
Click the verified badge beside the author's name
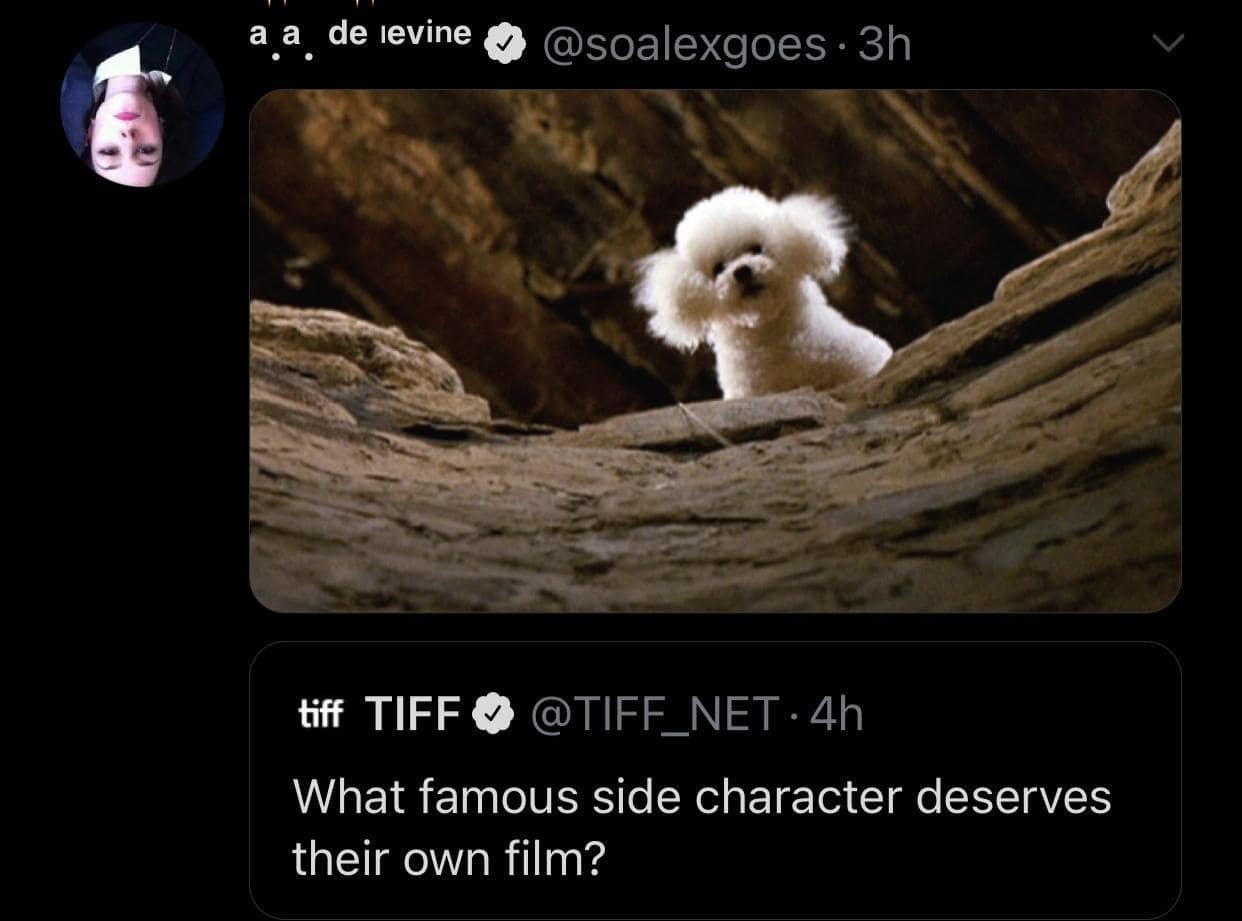[x=505, y=45]
